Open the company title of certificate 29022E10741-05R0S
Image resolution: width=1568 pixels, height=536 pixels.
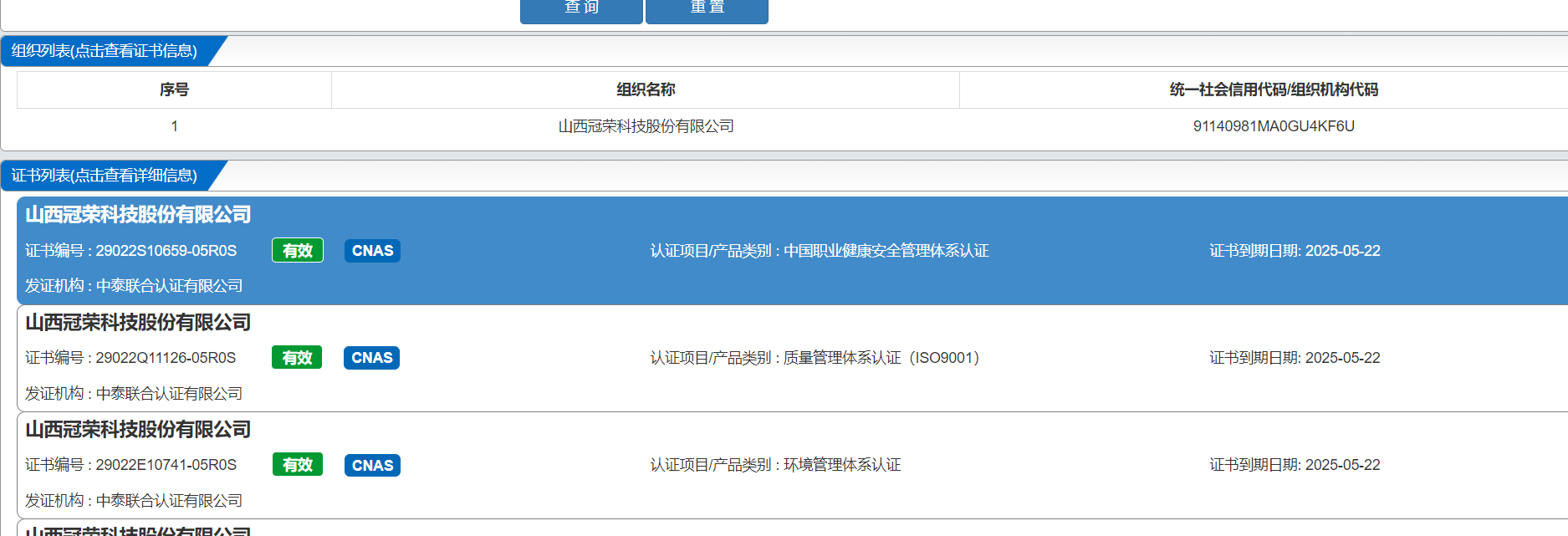click(138, 430)
